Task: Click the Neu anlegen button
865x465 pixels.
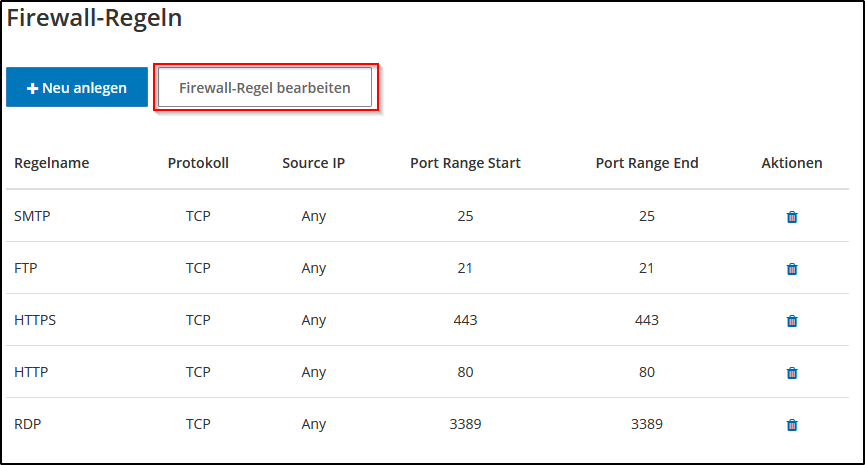Action: click(x=77, y=88)
